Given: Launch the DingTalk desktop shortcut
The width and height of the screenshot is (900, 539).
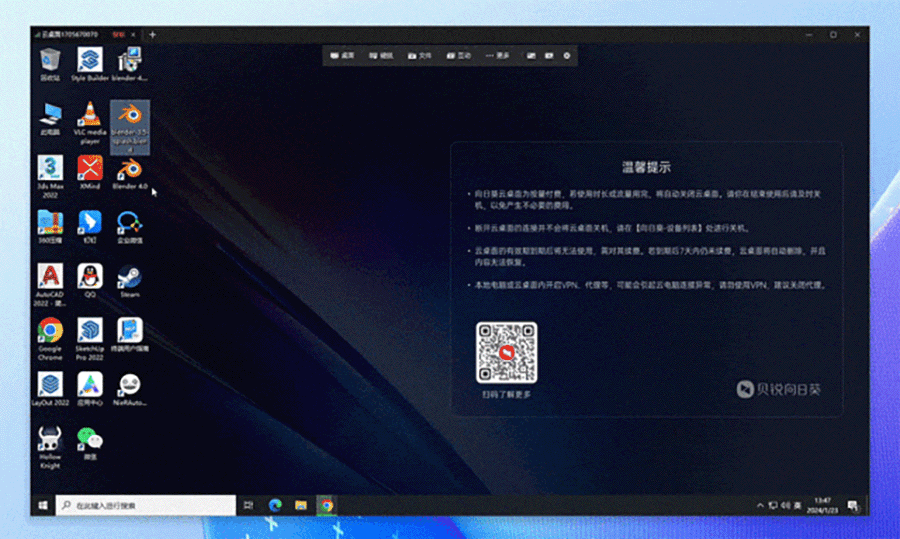Looking at the screenshot, I should click(x=90, y=226).
